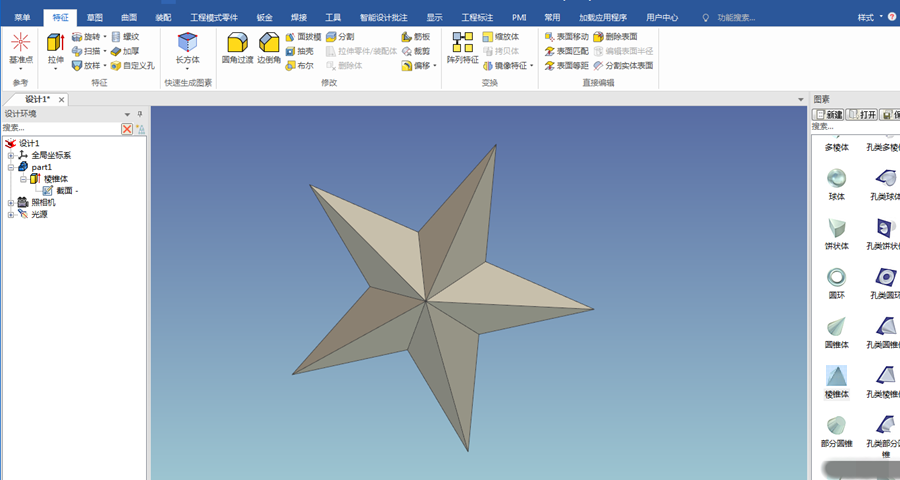Select the 抽壳 shell tool
Image resolution: width=900 pixels, height=480 pixels.
point(300,51)
